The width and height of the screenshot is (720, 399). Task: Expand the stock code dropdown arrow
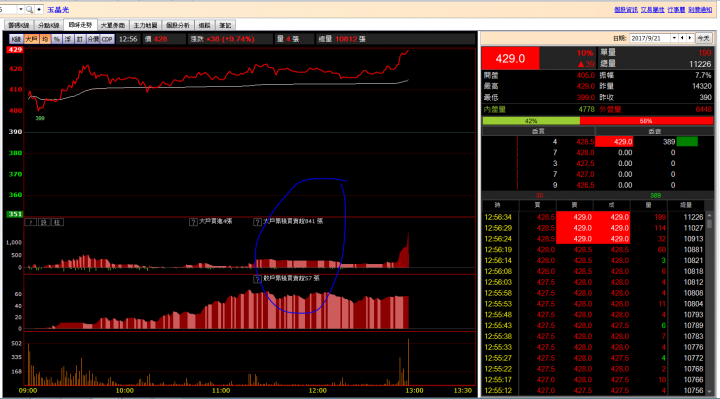coord(21,9)
